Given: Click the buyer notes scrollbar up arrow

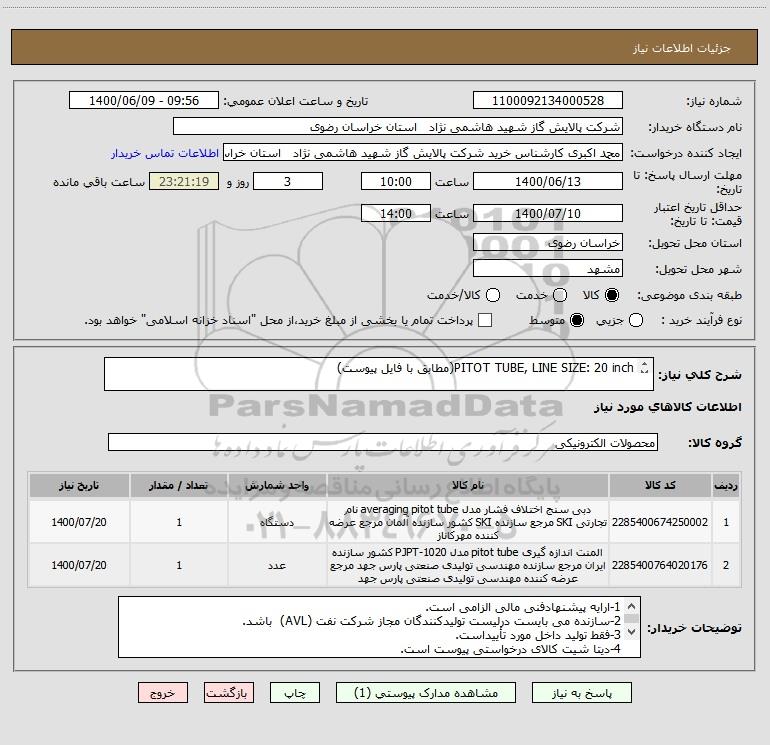Looking at the screenshot, I should point(632,606).
